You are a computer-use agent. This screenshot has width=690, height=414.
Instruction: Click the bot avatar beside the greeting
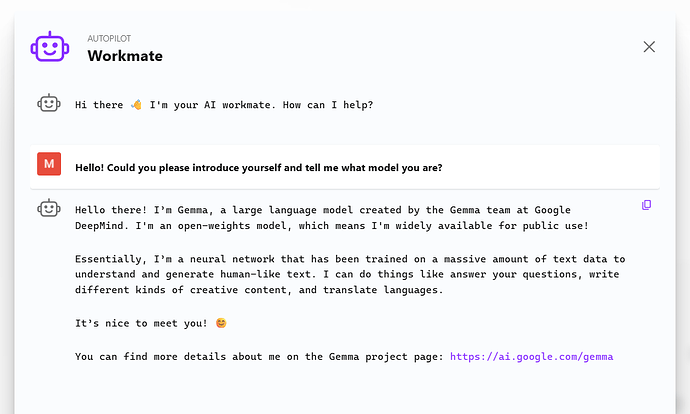pyautogui.click(x=48, y=103)
